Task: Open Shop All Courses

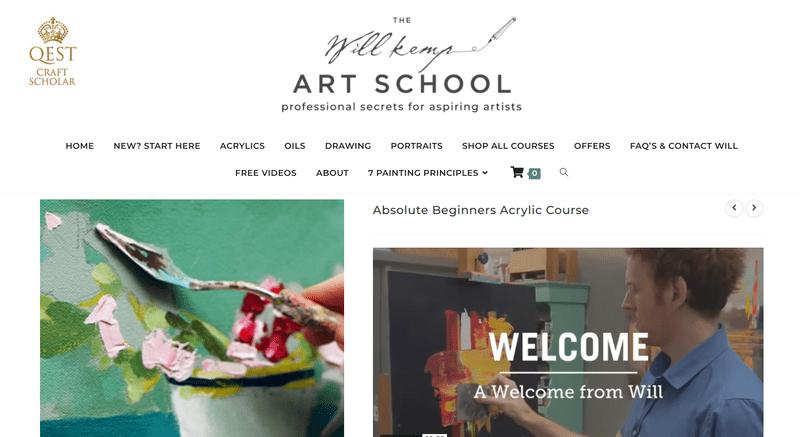Action: (508, 146)
